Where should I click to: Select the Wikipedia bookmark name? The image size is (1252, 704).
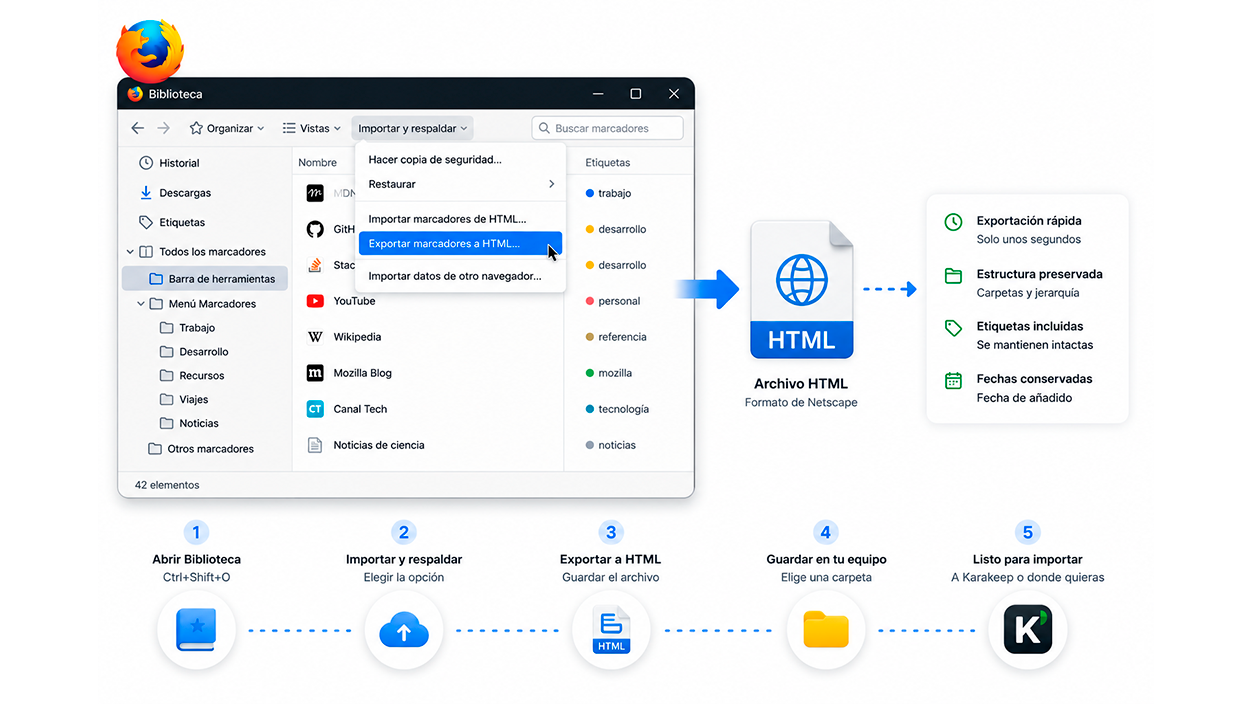(357, 337)
